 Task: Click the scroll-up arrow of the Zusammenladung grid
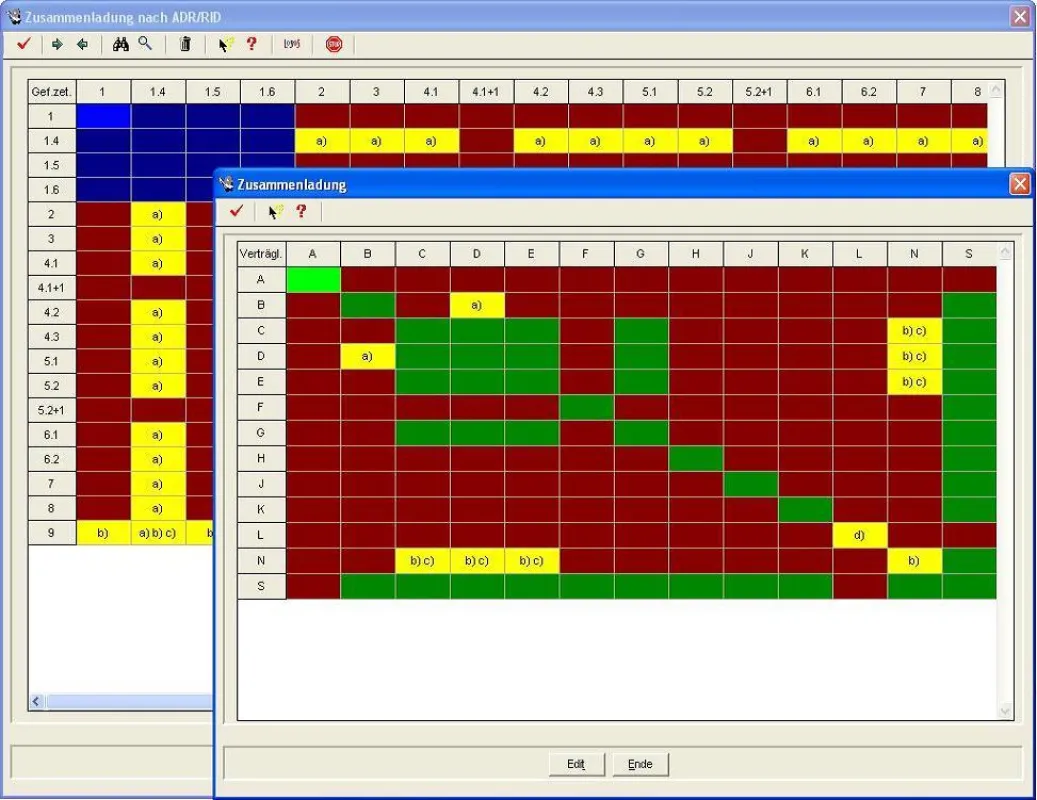[x=1005, y=252]
